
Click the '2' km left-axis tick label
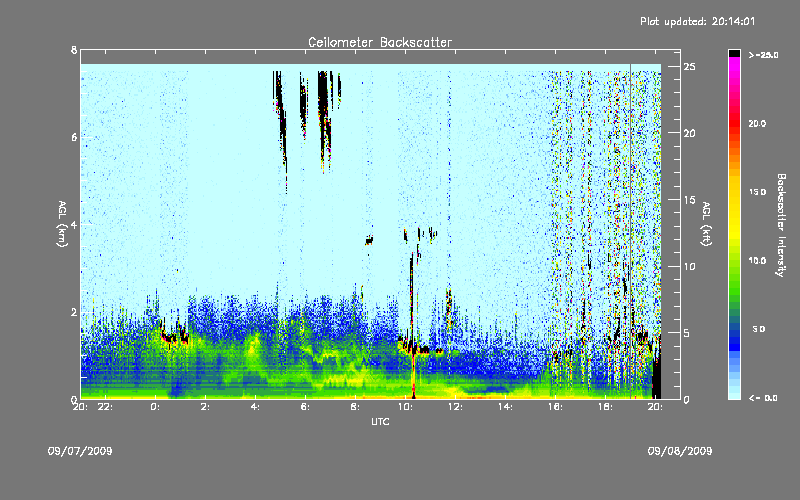(74, 312)
